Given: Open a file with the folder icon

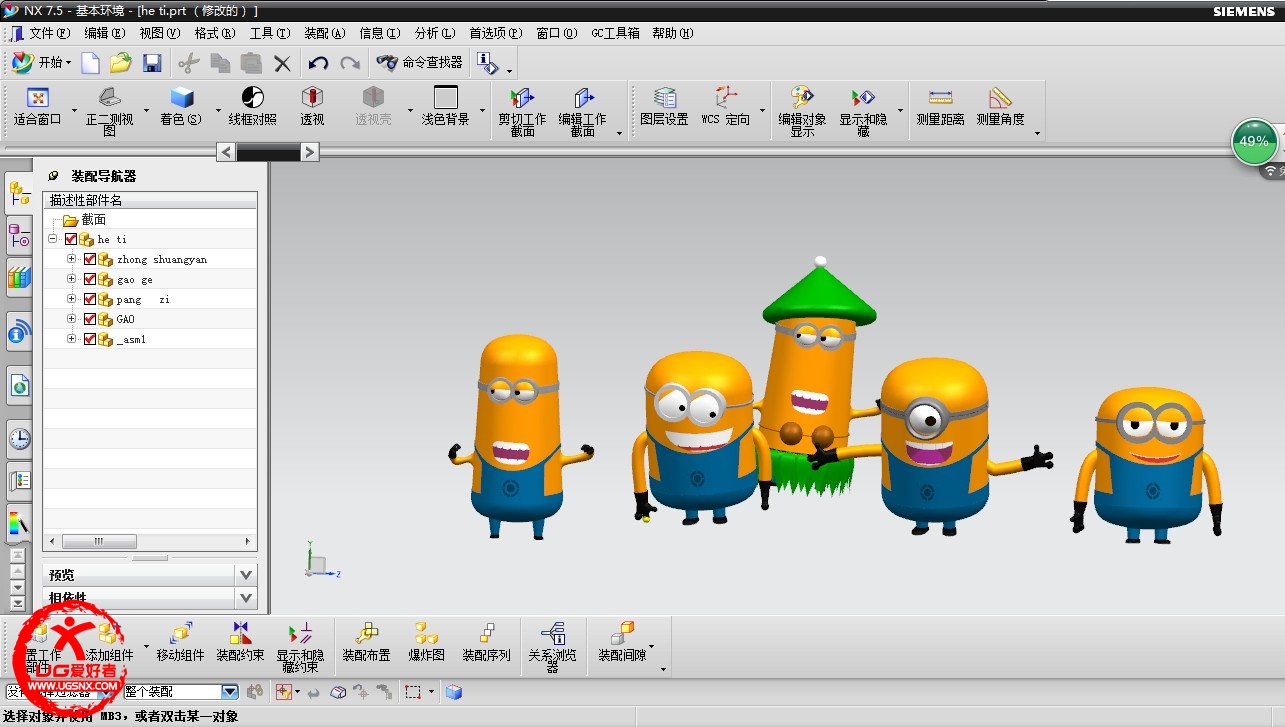Looking at the screenshot, I should (x=121, y=63).
